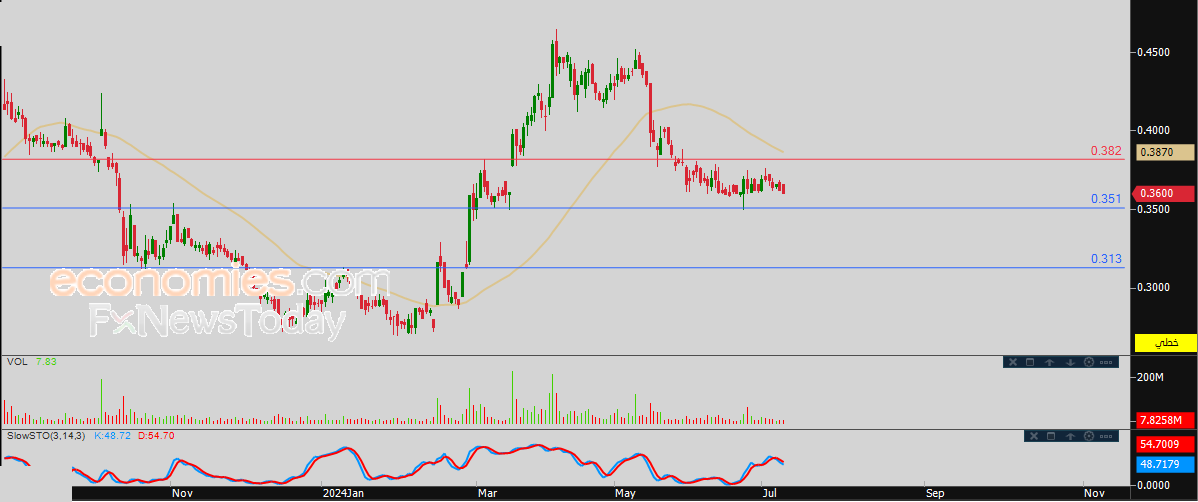Click the May time axis label

625,494
